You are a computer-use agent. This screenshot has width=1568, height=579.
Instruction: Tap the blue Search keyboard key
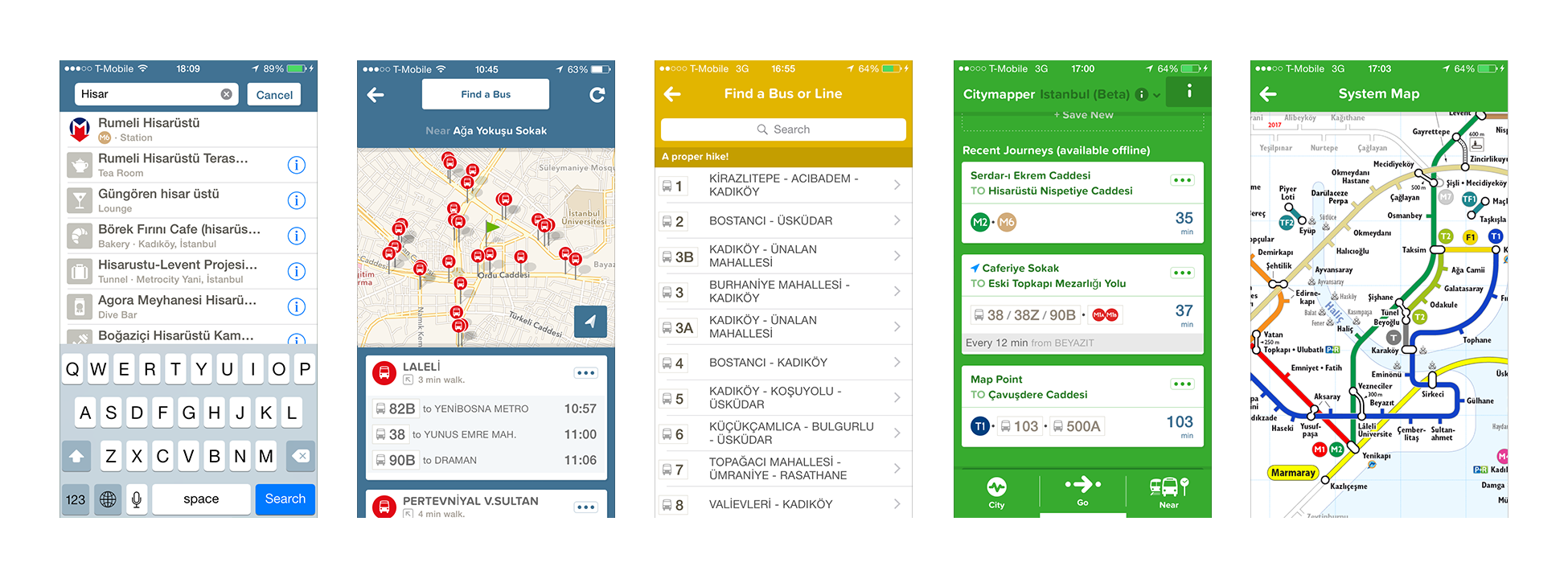285,499
